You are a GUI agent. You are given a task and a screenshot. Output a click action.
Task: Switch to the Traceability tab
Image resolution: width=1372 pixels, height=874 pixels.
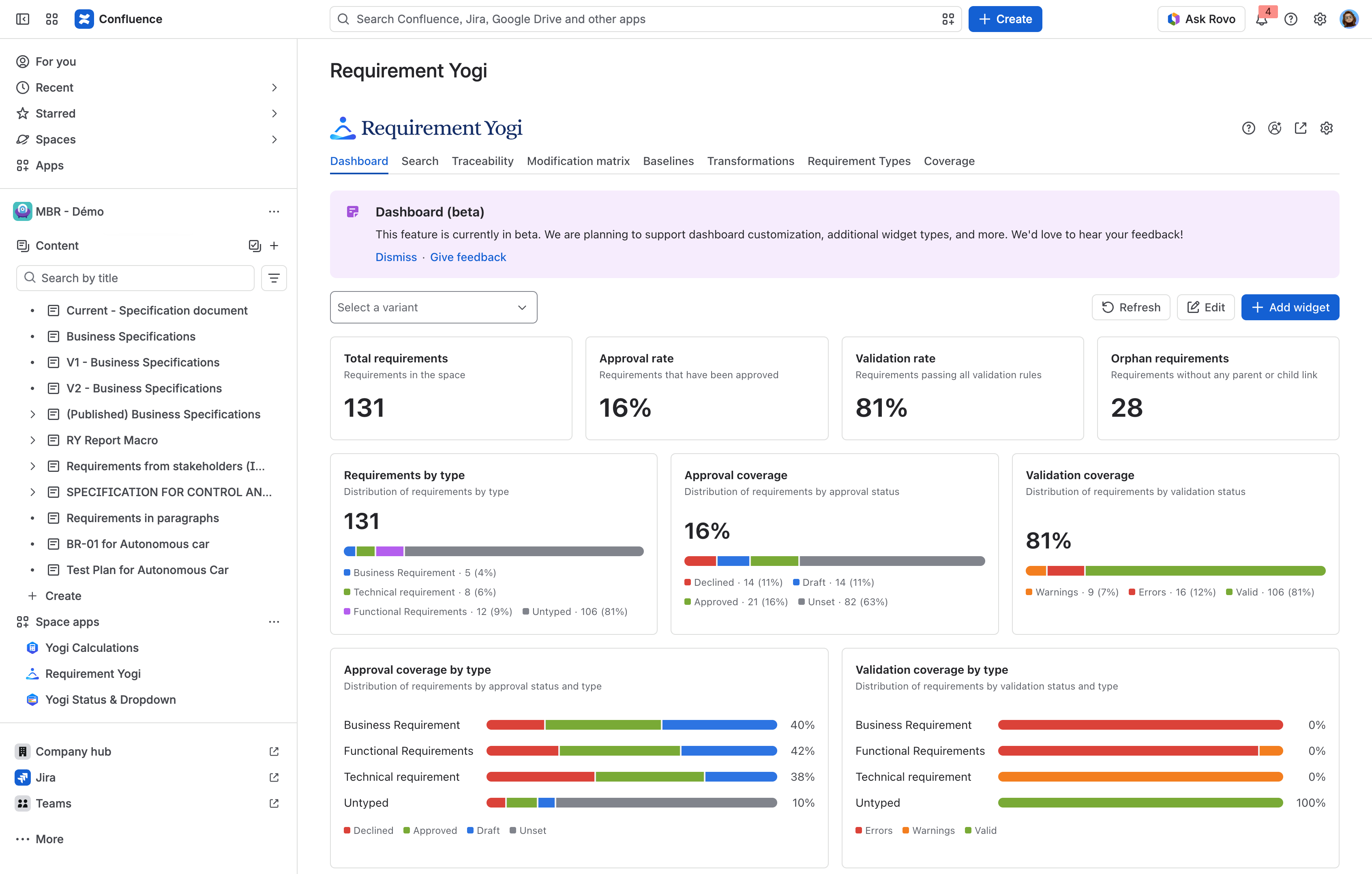[482, 161]
